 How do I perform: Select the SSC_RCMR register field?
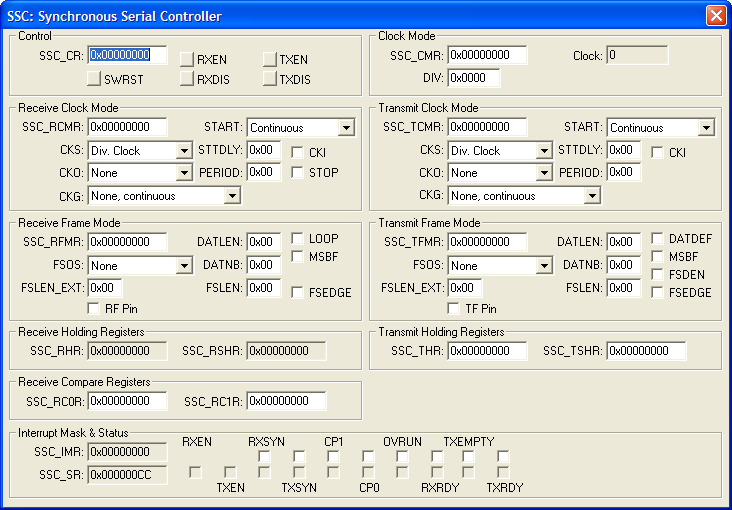click(127, 127)
